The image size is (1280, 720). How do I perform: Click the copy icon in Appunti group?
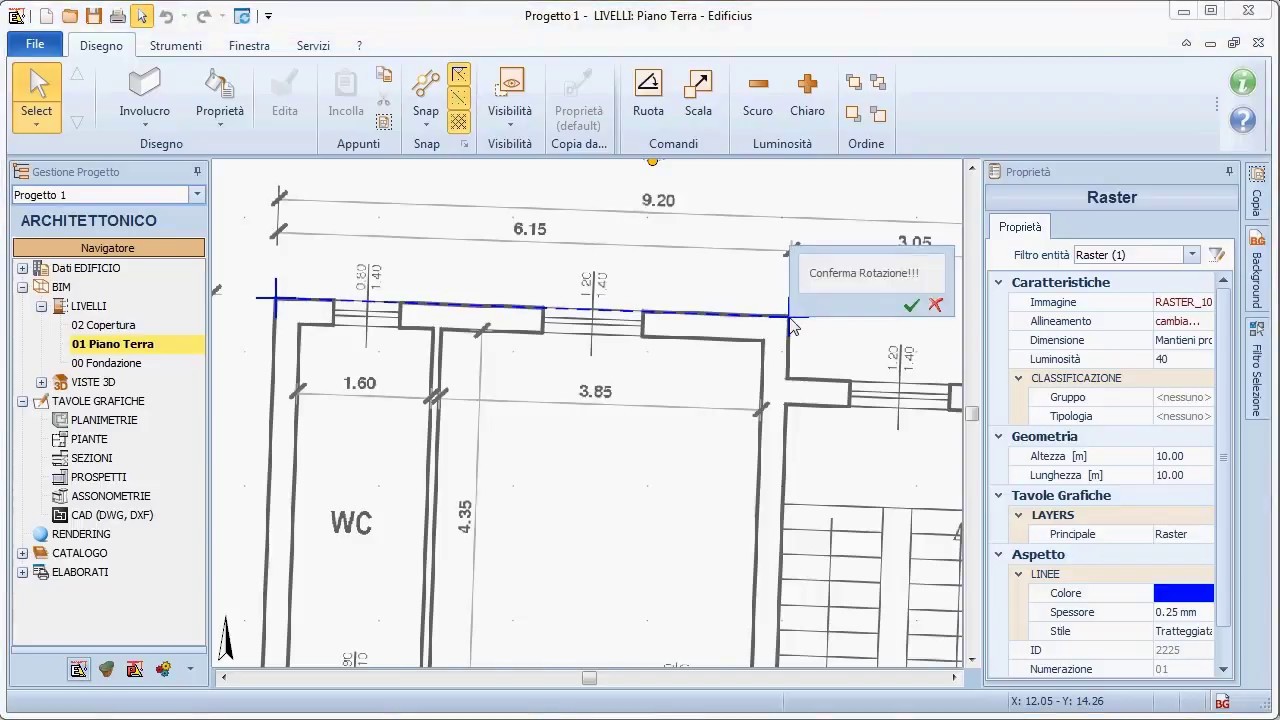(383, 75)
